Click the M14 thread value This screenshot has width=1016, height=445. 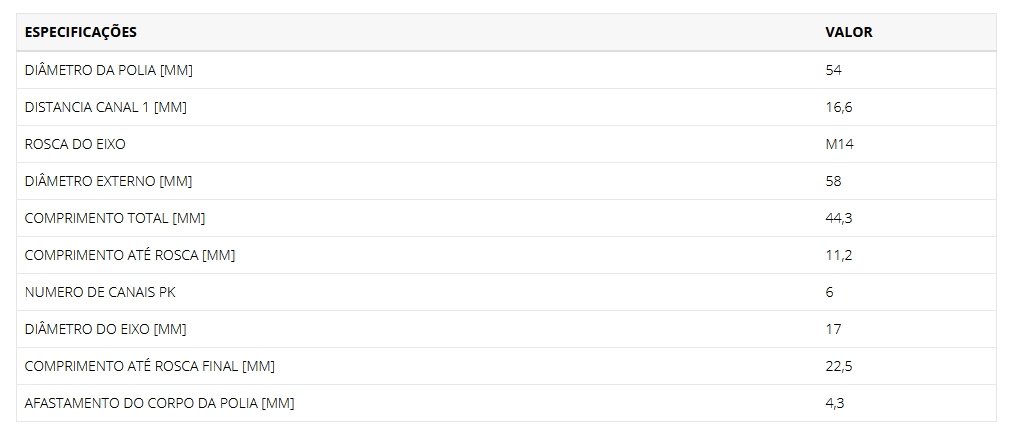pos(839,144)
